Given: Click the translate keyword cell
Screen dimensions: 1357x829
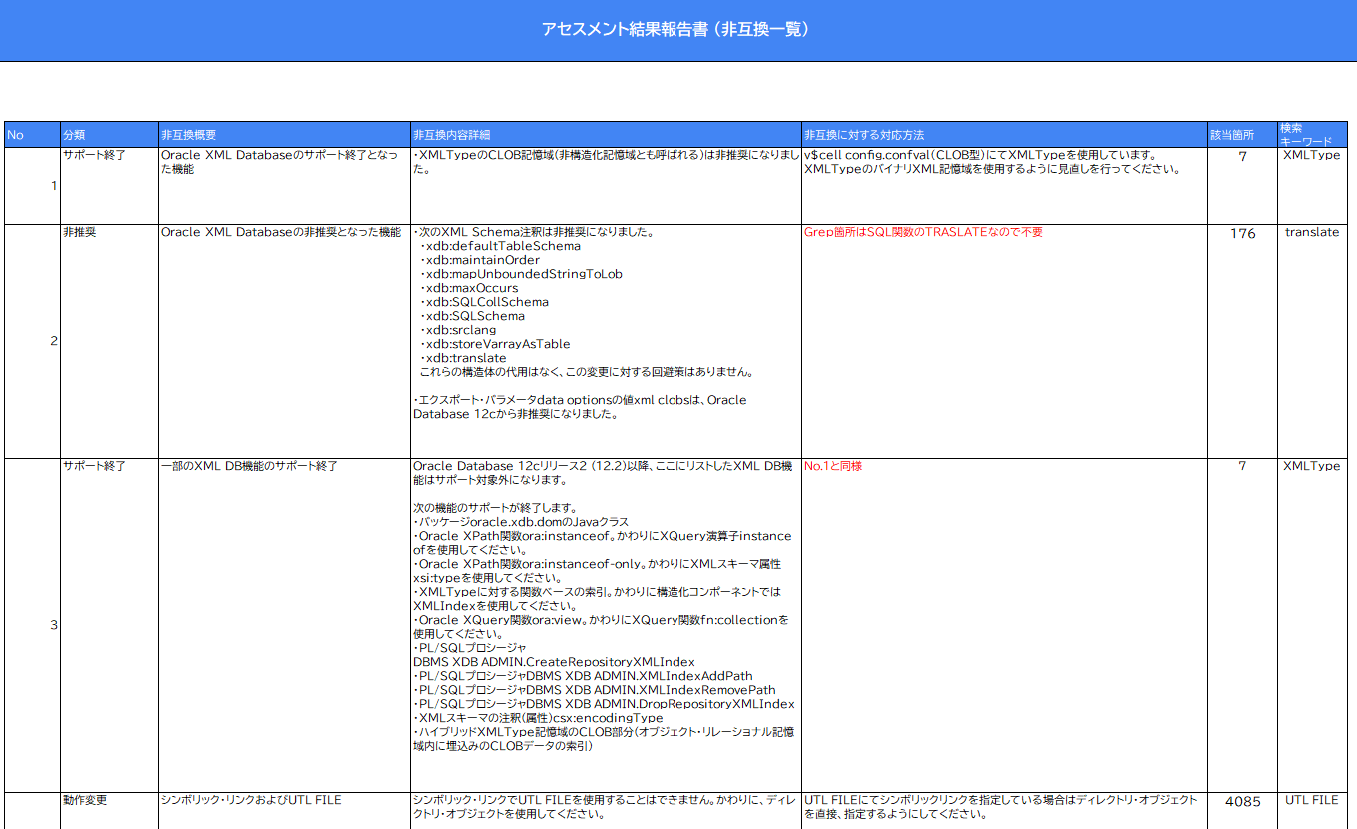Looking at the screenshot, I should (1312, 233).
